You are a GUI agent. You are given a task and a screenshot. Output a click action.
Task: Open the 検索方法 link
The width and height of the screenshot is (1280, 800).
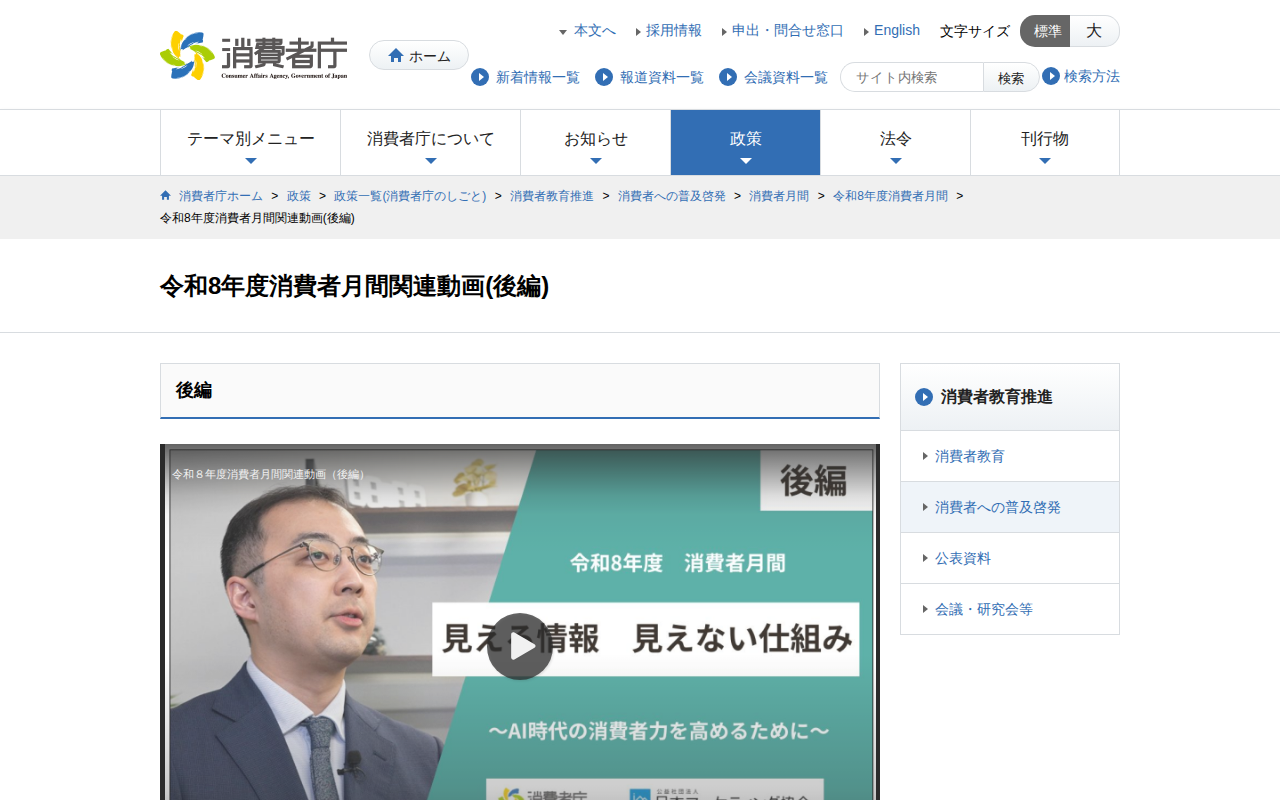point(1092,76)
